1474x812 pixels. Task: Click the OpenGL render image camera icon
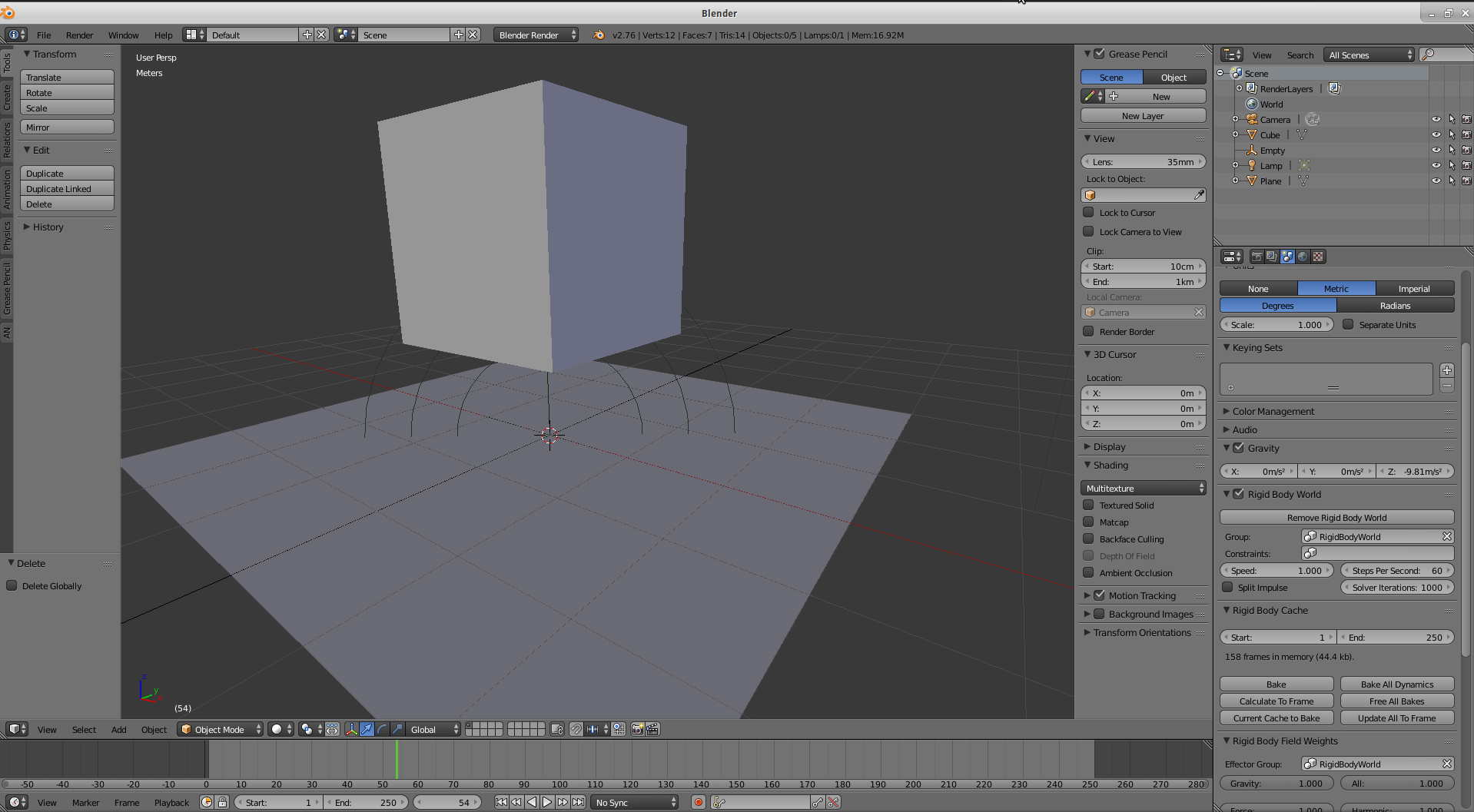pos(637,729)
